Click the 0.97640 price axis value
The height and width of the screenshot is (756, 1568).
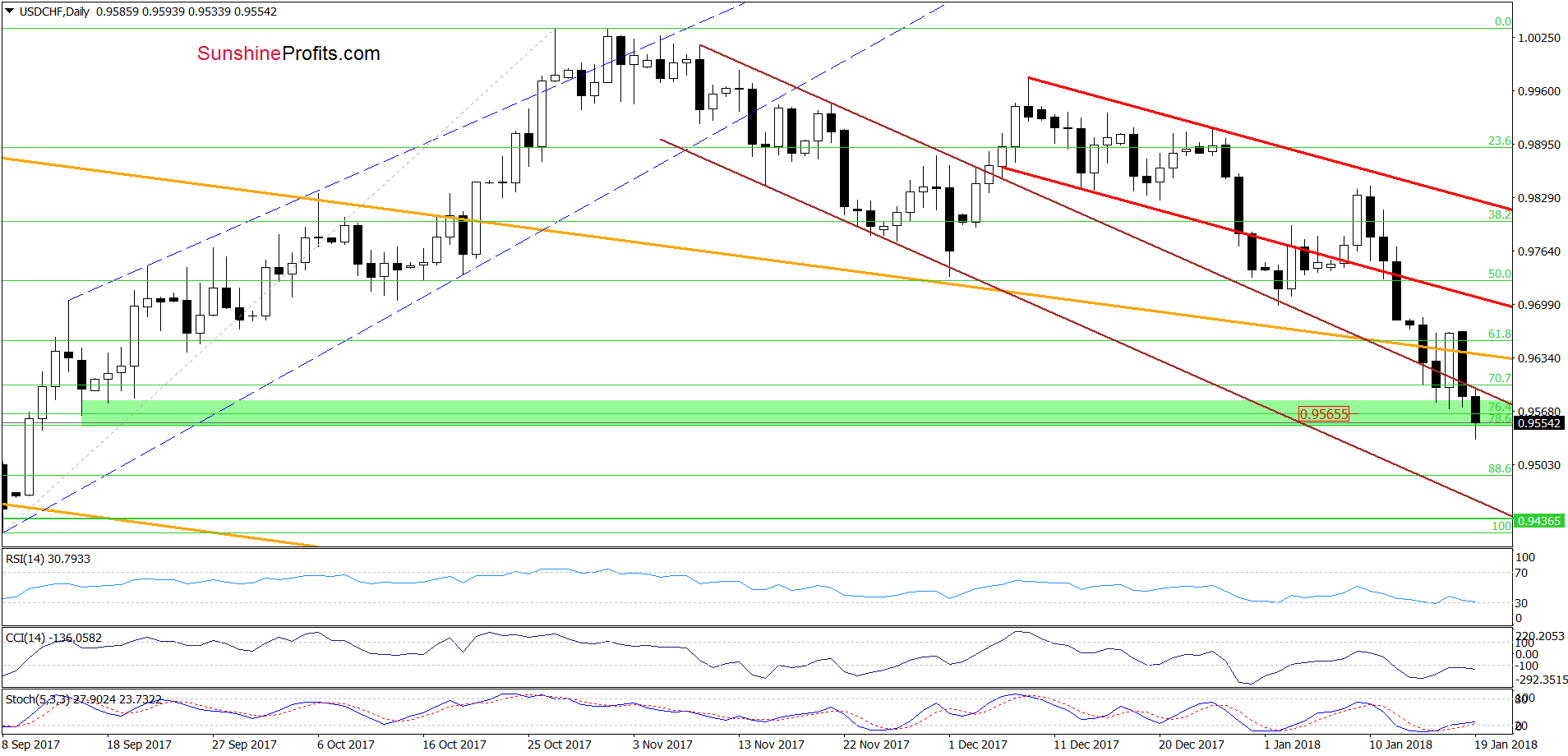click(1538, 251)
